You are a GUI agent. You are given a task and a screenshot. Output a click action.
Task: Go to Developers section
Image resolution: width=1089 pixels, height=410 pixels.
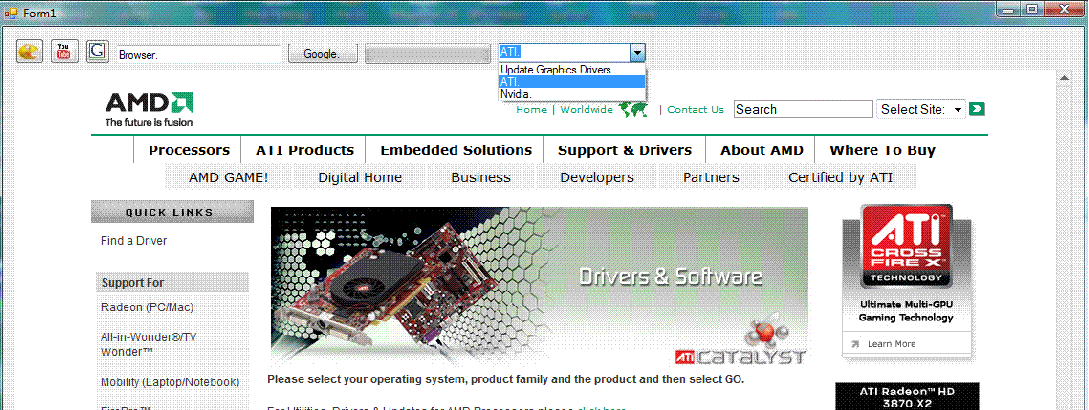pyautogui.click(x=597, y=177)
